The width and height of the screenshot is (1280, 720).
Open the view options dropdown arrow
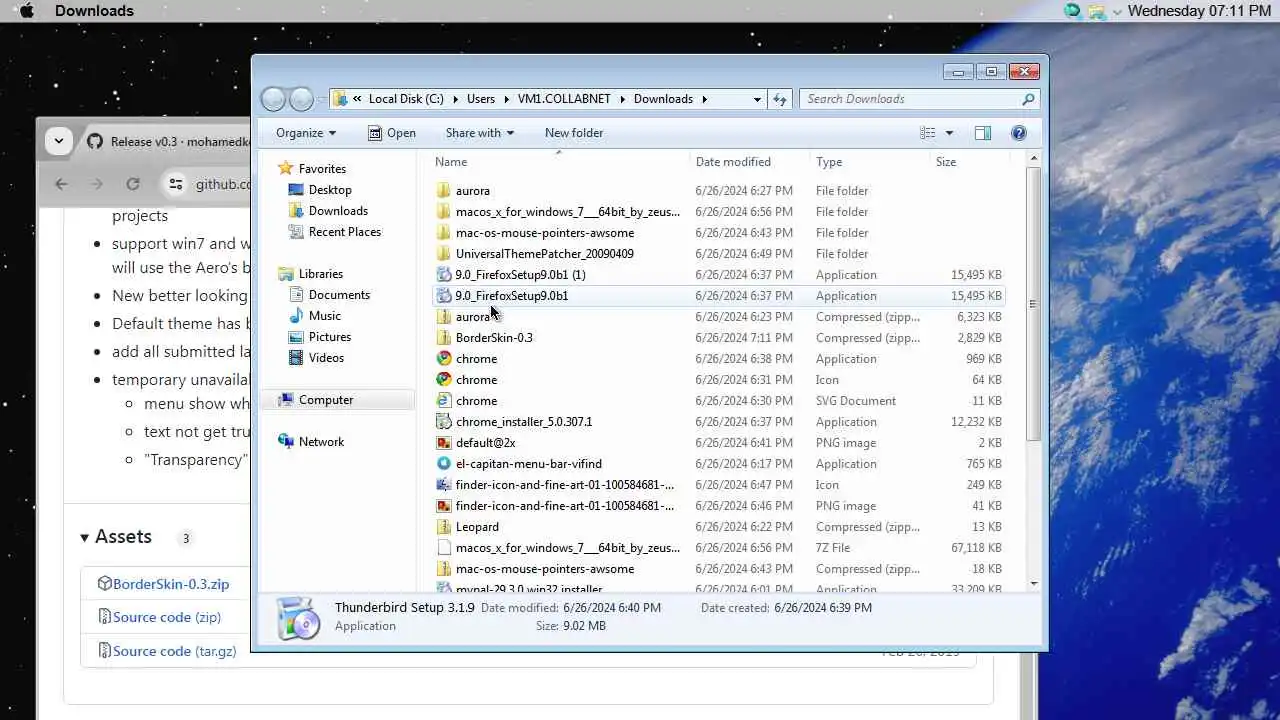pyautogui.click(x=949, y=133)
